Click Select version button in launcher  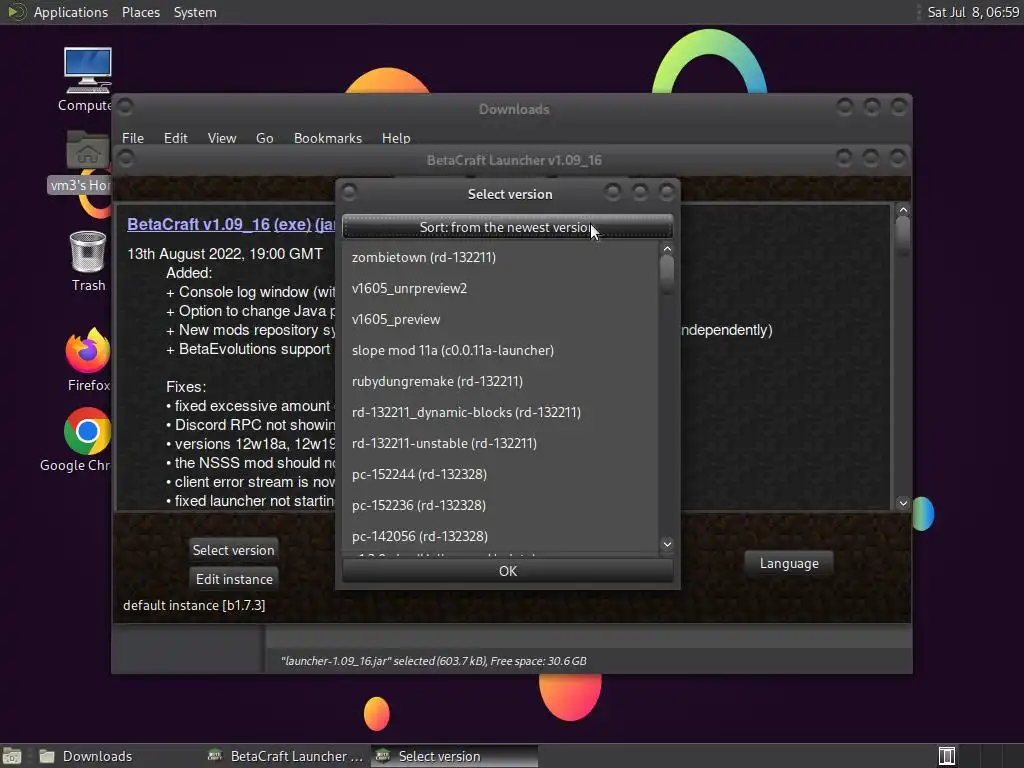click(x=233, y=550)
